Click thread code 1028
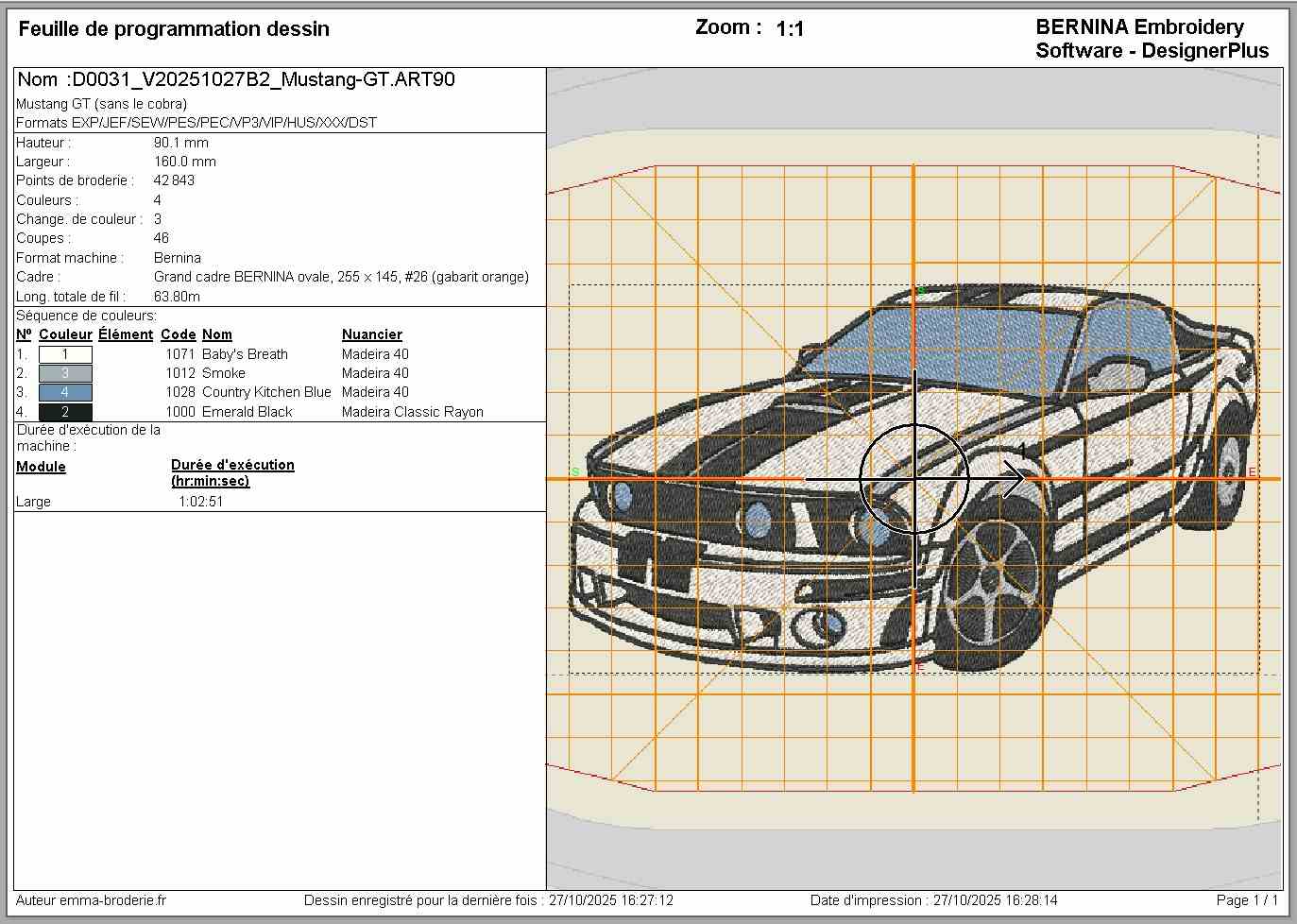This screenshot has width=1297, height=924. (180, 392)
